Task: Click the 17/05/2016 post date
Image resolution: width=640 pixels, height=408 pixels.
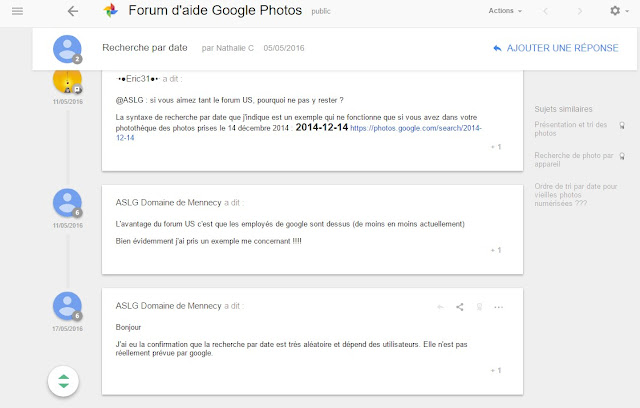Action: pyautogui.click(x=67, y=328)
